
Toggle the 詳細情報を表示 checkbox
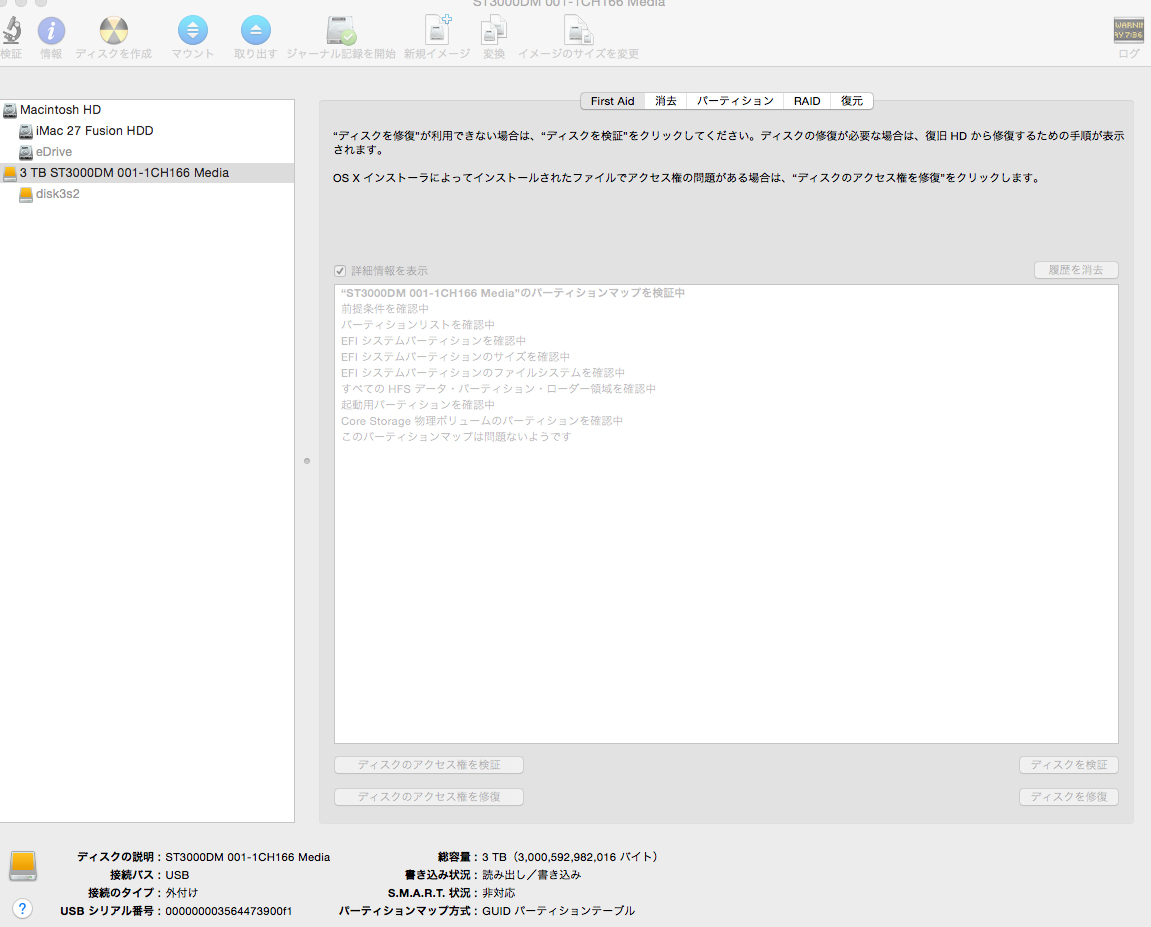click(x=341, y=271)
